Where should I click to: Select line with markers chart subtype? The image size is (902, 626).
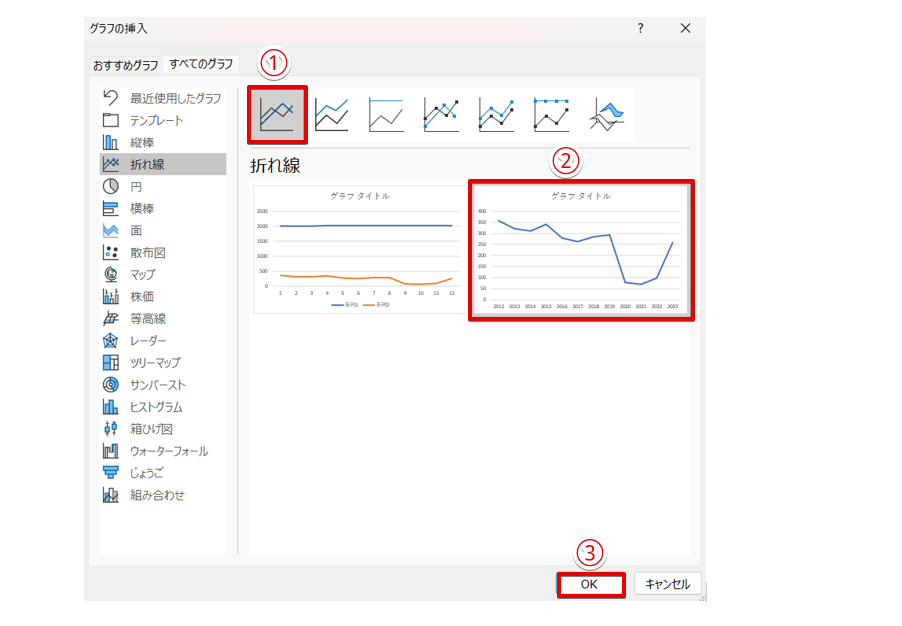coord(441,115)
